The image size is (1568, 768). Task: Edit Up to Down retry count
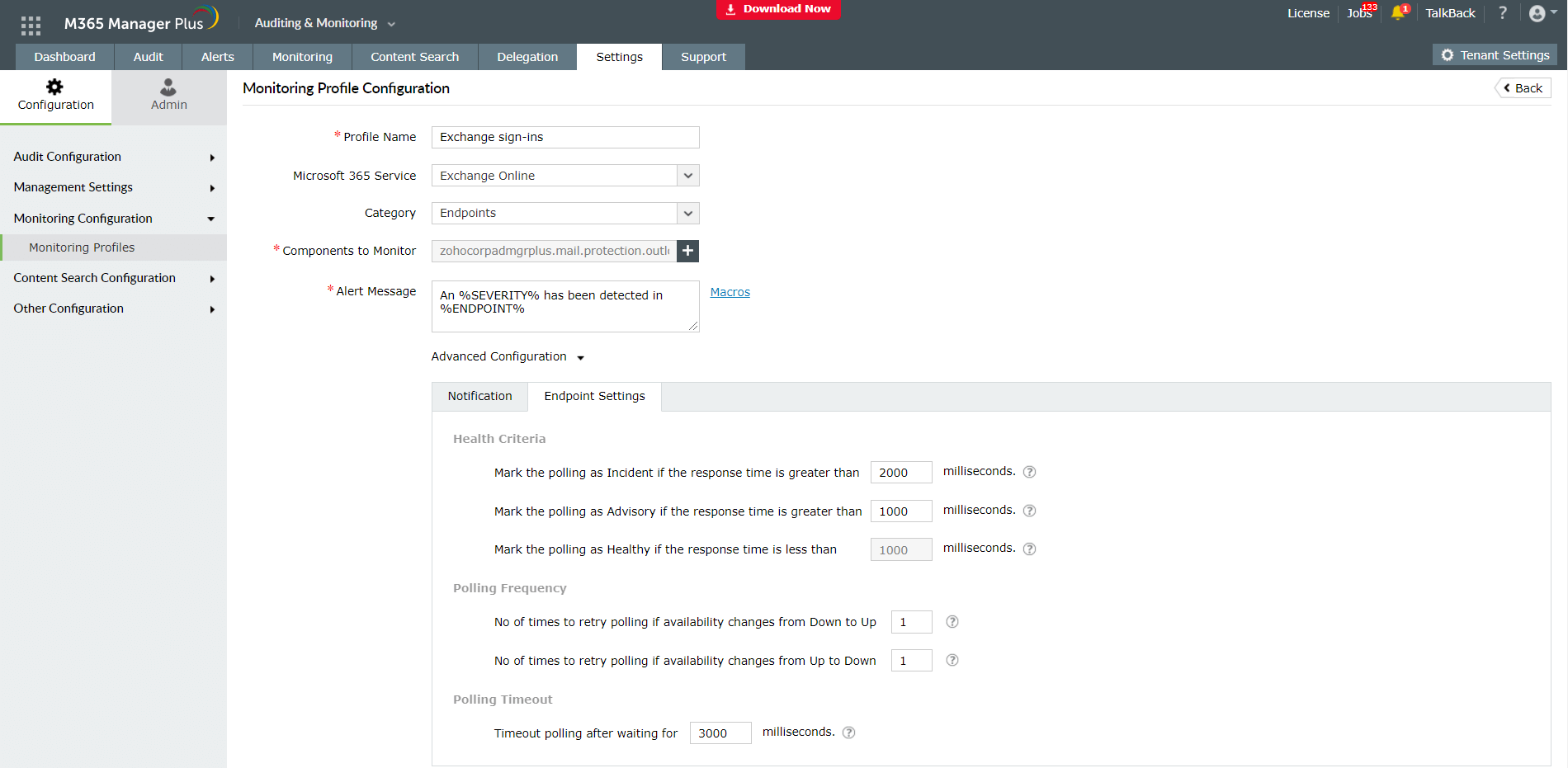point(912,660)
